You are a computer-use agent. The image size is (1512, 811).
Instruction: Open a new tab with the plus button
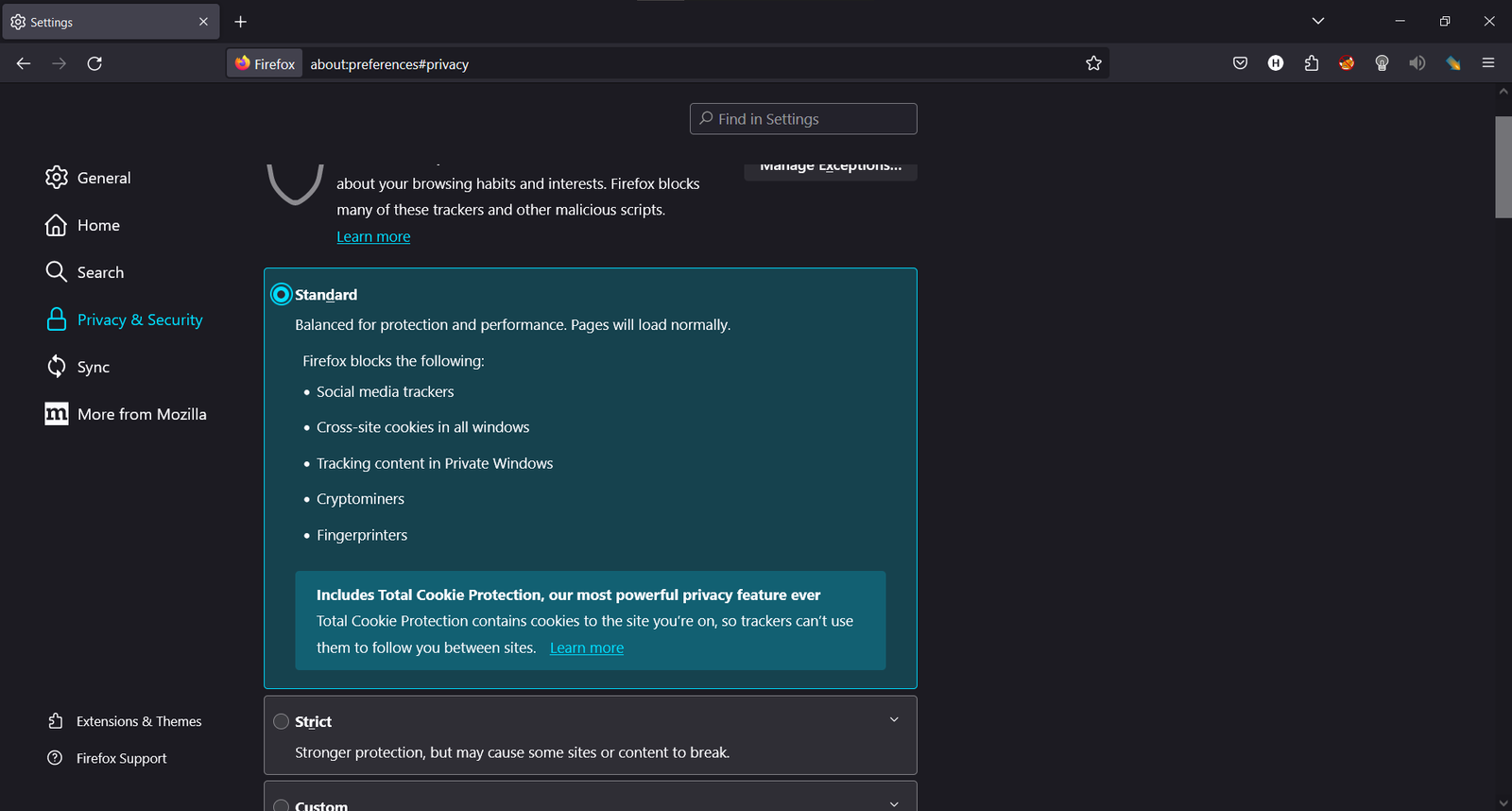[240, 22]
